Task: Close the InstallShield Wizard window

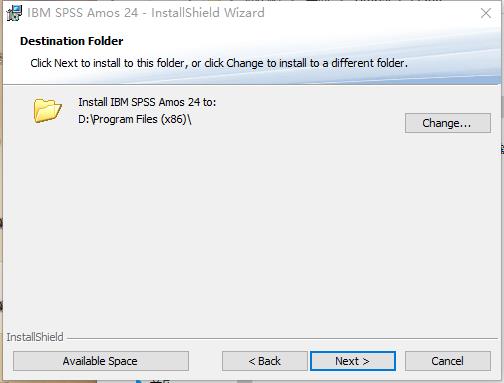Action: pyautogui.click(x=486, y=13)
